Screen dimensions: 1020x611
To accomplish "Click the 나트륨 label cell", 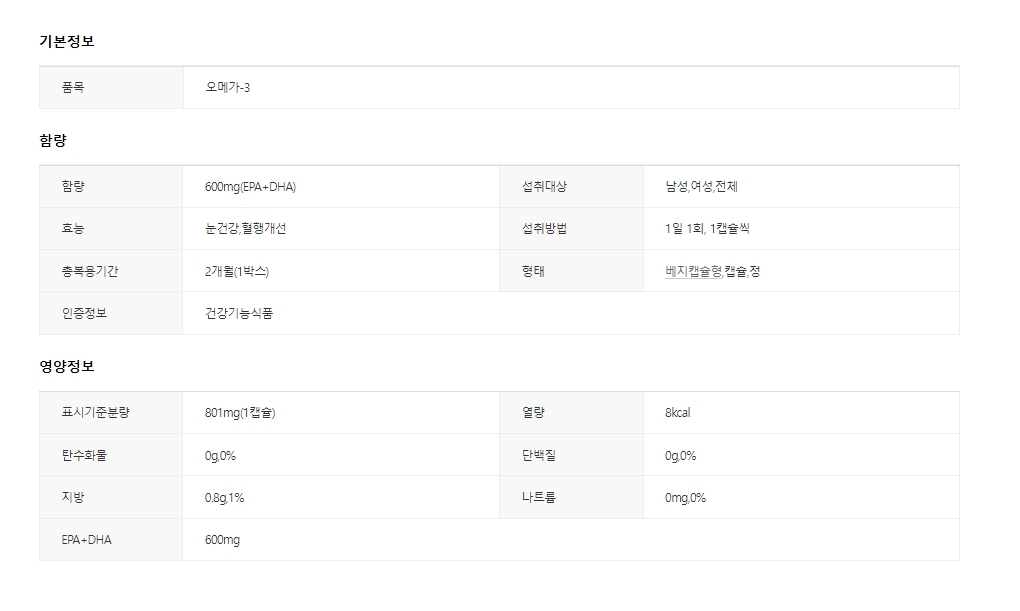I will click(x=538, y=498).
